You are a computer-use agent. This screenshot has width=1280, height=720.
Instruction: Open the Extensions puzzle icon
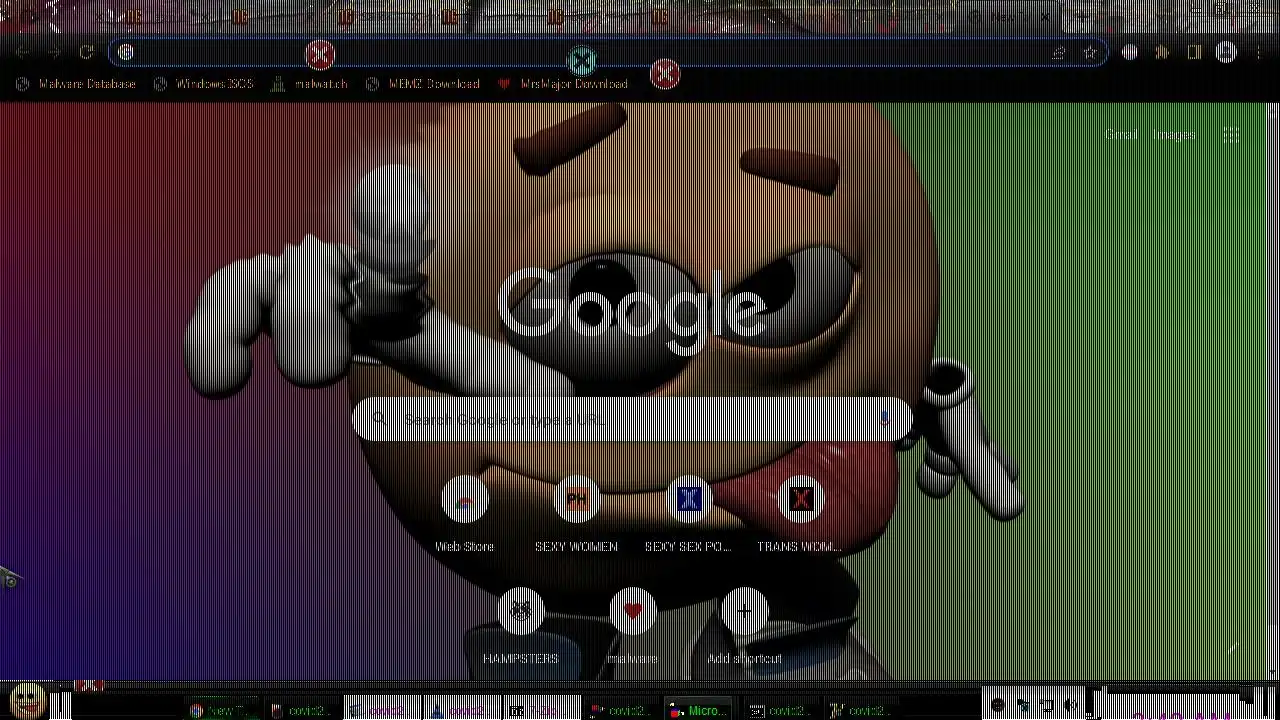(x=1162, y=52)
